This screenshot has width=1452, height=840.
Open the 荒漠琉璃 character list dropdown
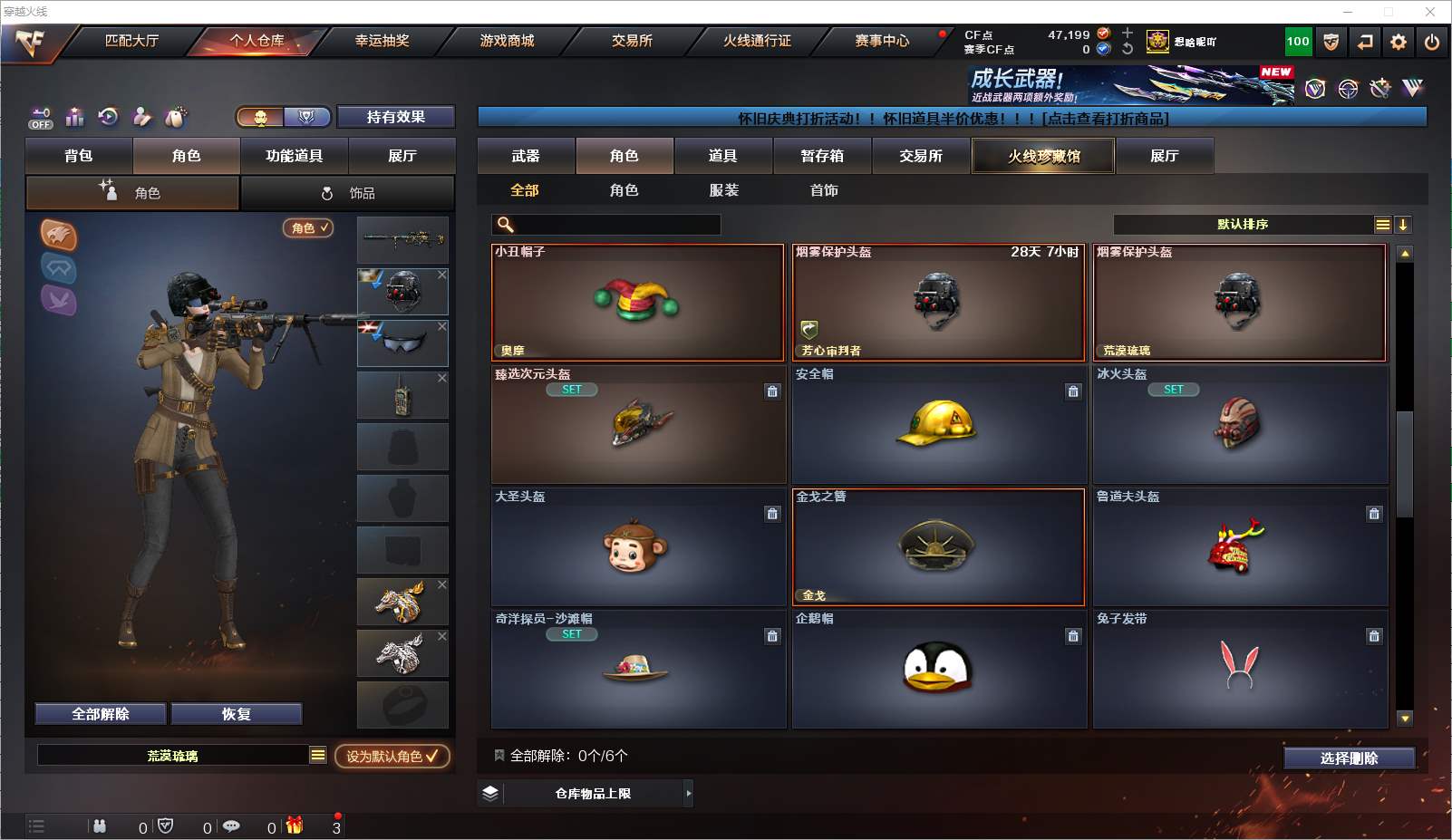pos(318,755)
